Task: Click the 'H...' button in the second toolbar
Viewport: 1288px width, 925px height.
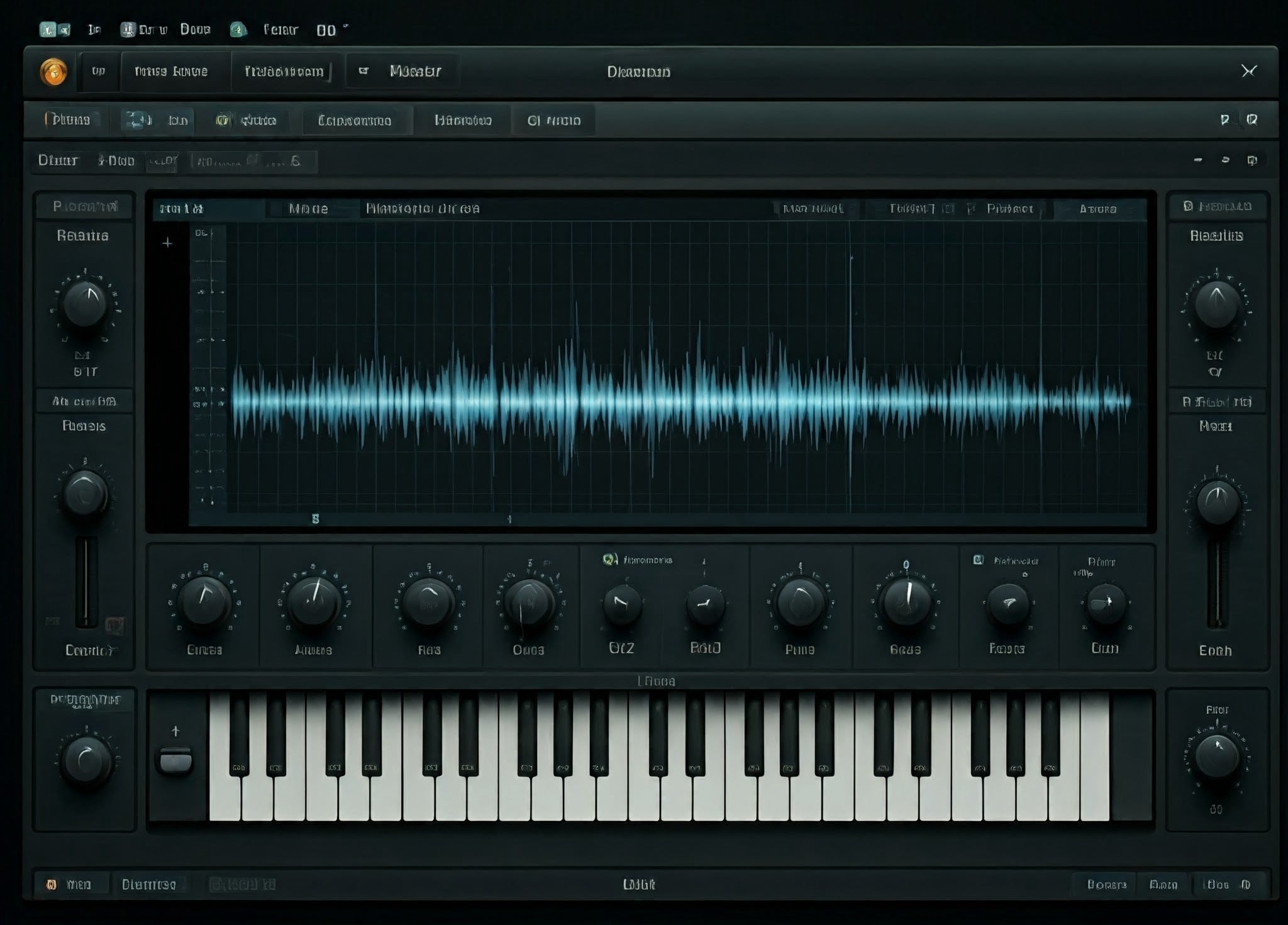Action: point(463,120)
